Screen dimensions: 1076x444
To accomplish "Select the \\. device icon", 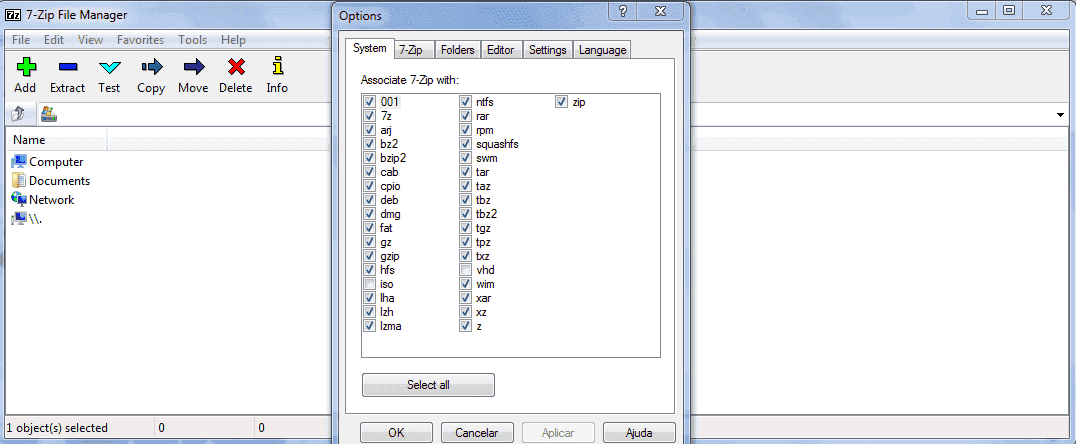I will coord(19,218).
